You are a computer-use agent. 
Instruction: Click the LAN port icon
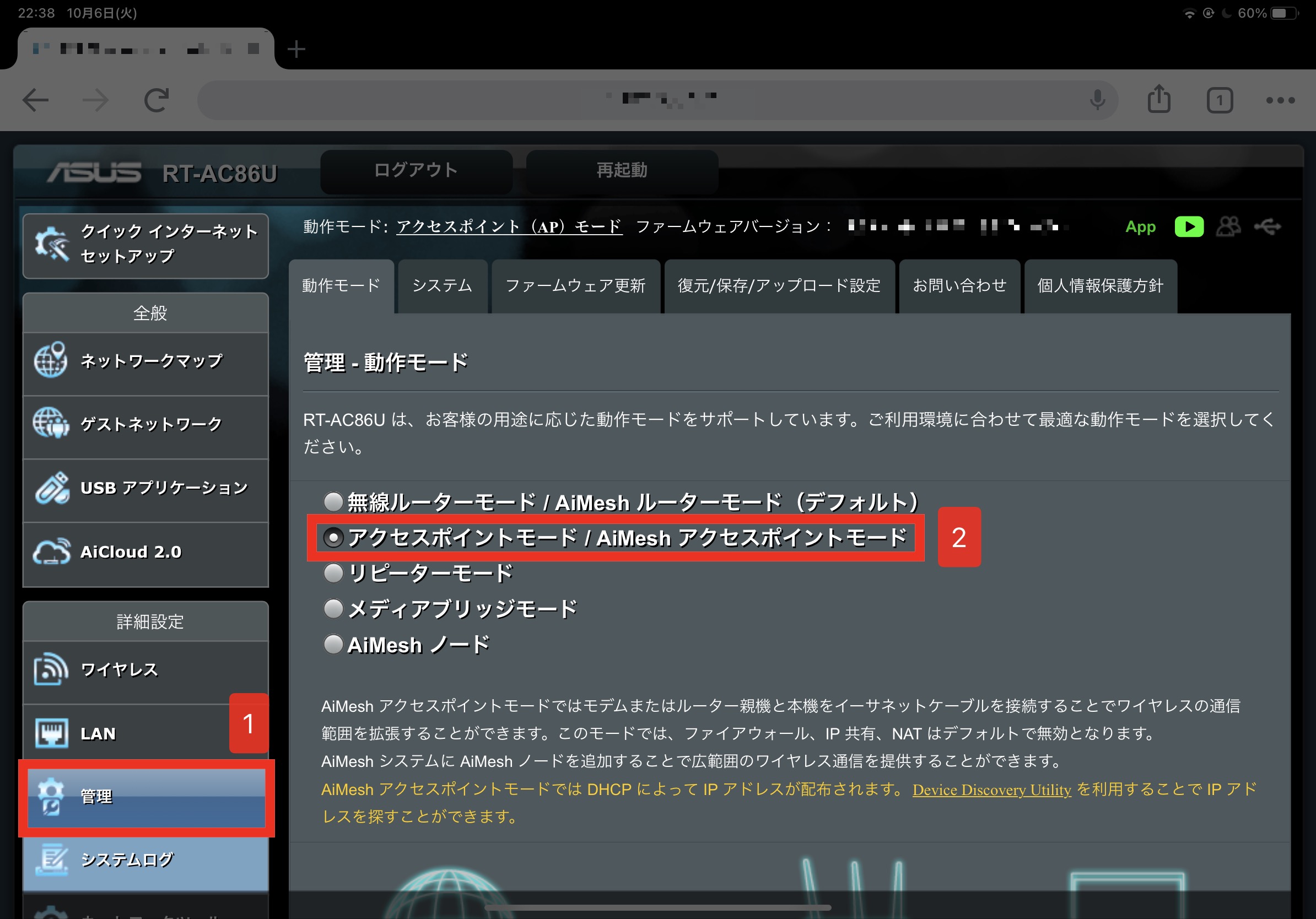point(52,733)
